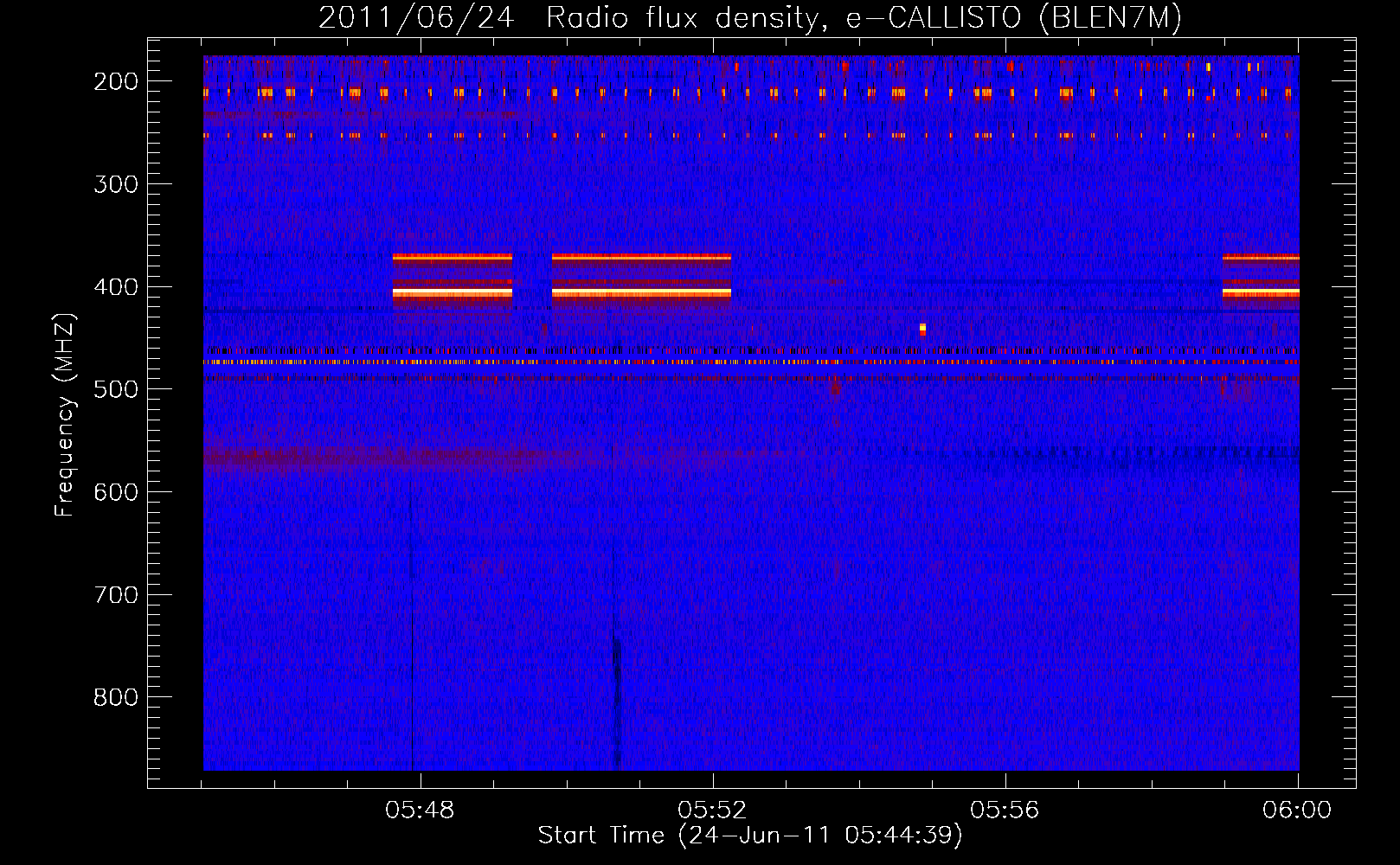Click the 05:52 time tick label
Viewport: 1400px width, 865px height.
712,811
